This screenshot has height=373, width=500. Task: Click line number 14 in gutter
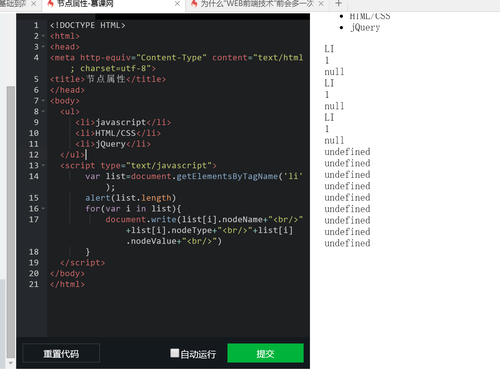pyautogui.click(x=34, y=176)
